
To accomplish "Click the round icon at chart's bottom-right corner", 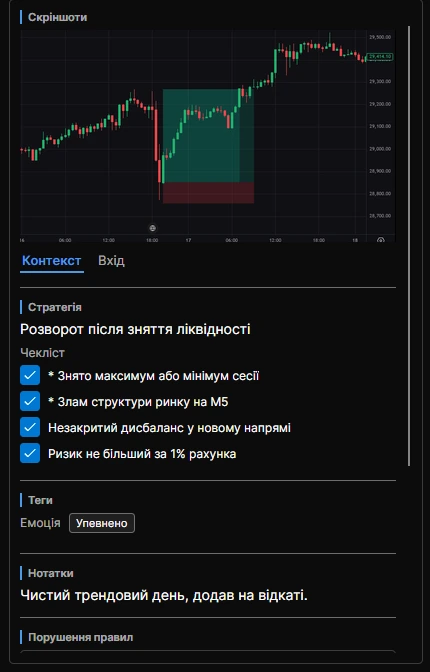I will coord(380,240).
